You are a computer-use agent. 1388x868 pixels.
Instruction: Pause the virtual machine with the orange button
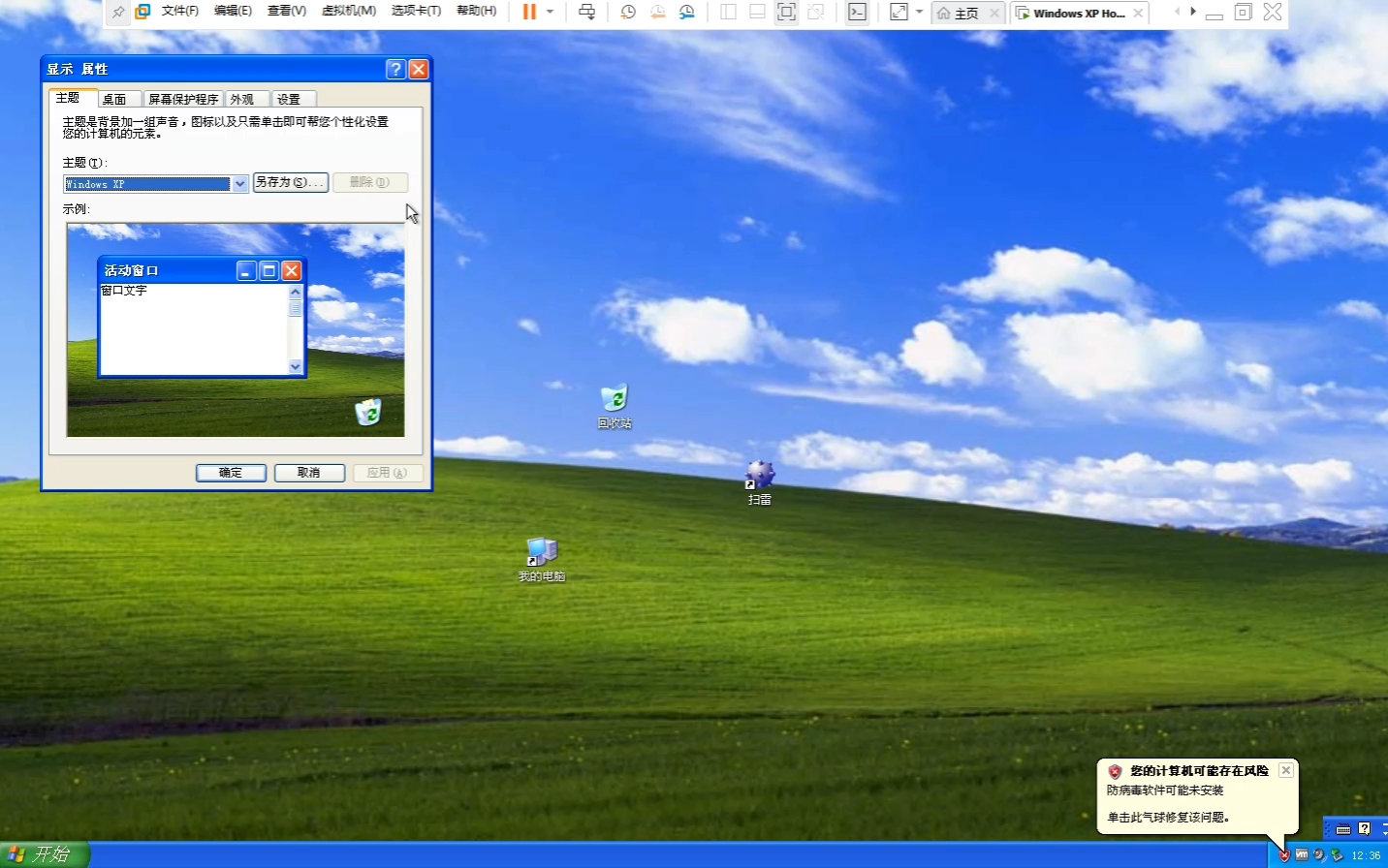point(529,12)
